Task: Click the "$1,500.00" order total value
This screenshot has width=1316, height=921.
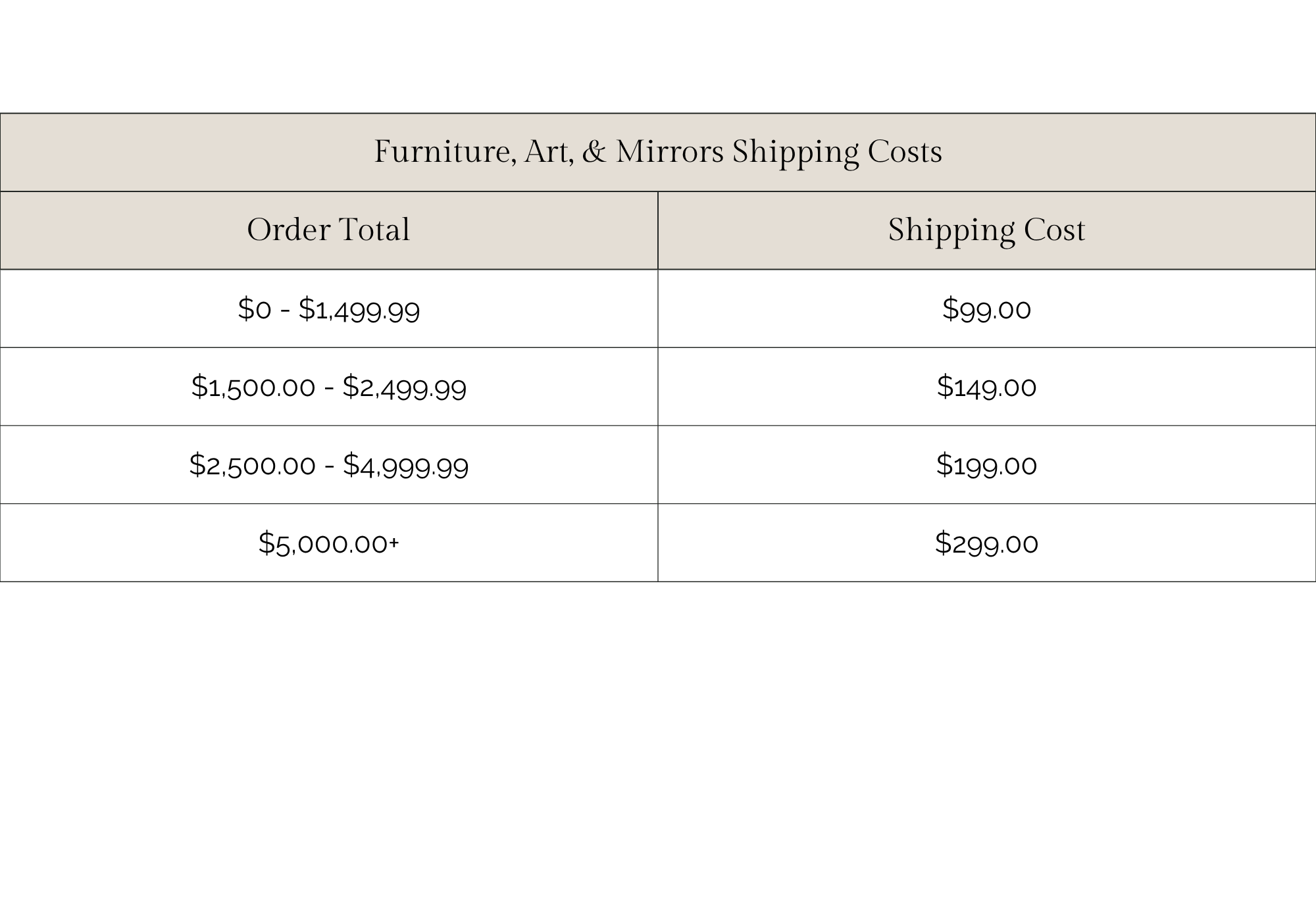Action: coord(253,387)
